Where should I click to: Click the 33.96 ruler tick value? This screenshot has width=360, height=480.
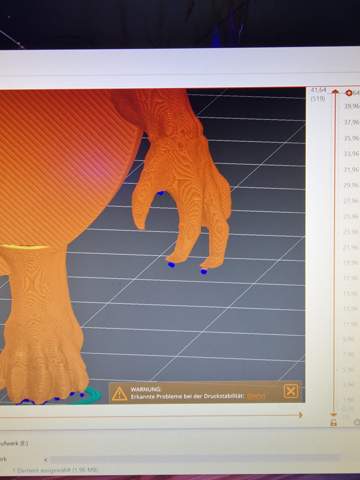tap(352, 154)
